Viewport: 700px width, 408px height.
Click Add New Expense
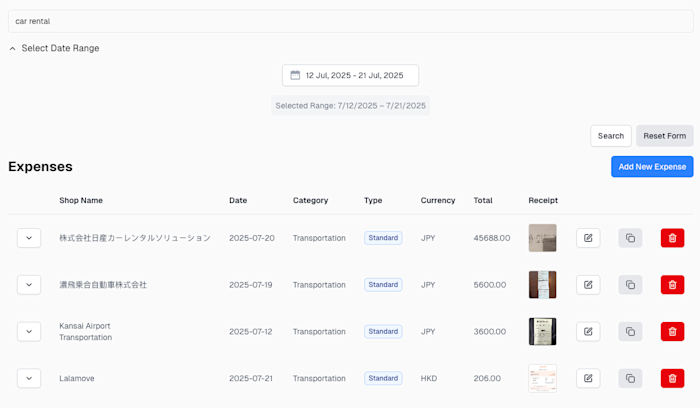click(652, 167)
